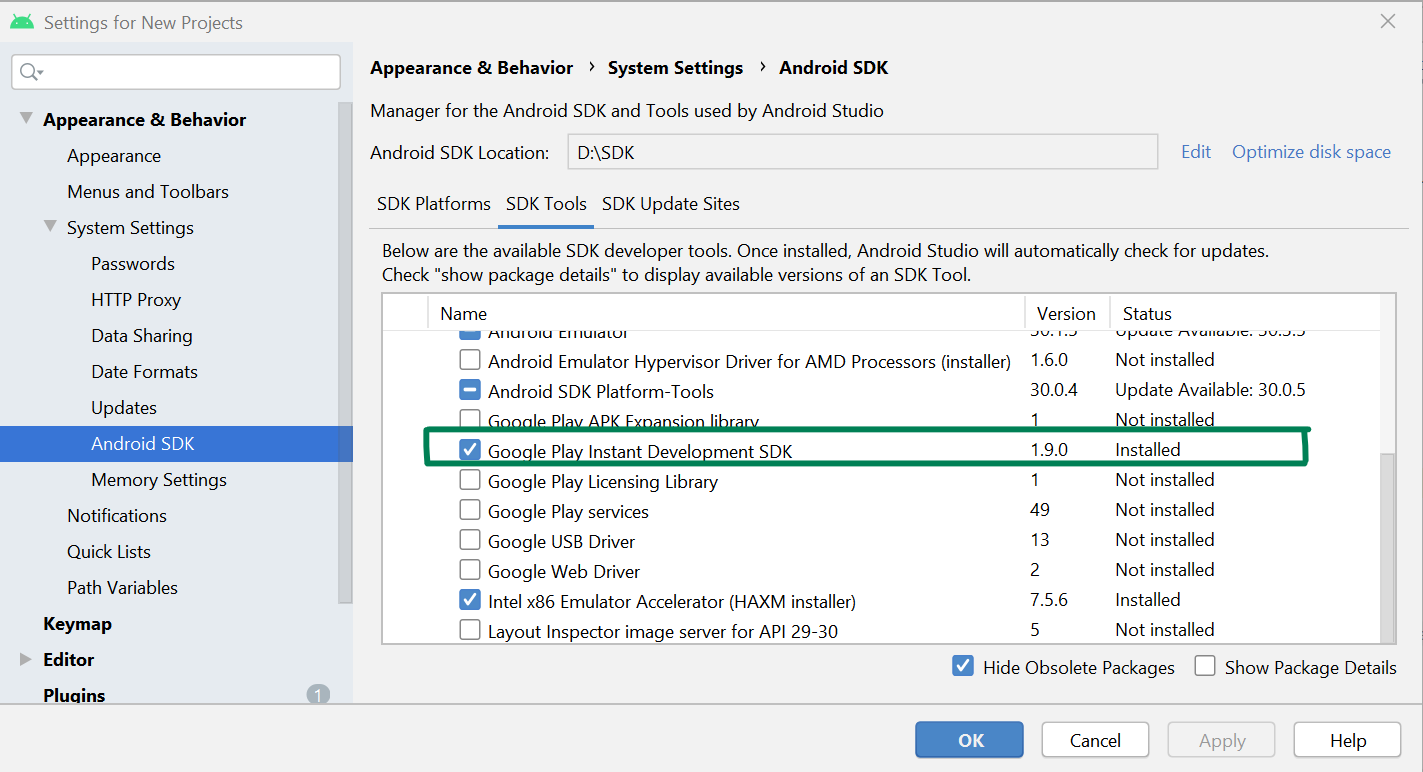The height and width of the screenshot is (772, 1423).
Task: Click Google Play APK Expansion library row
Action: [880, 420]
